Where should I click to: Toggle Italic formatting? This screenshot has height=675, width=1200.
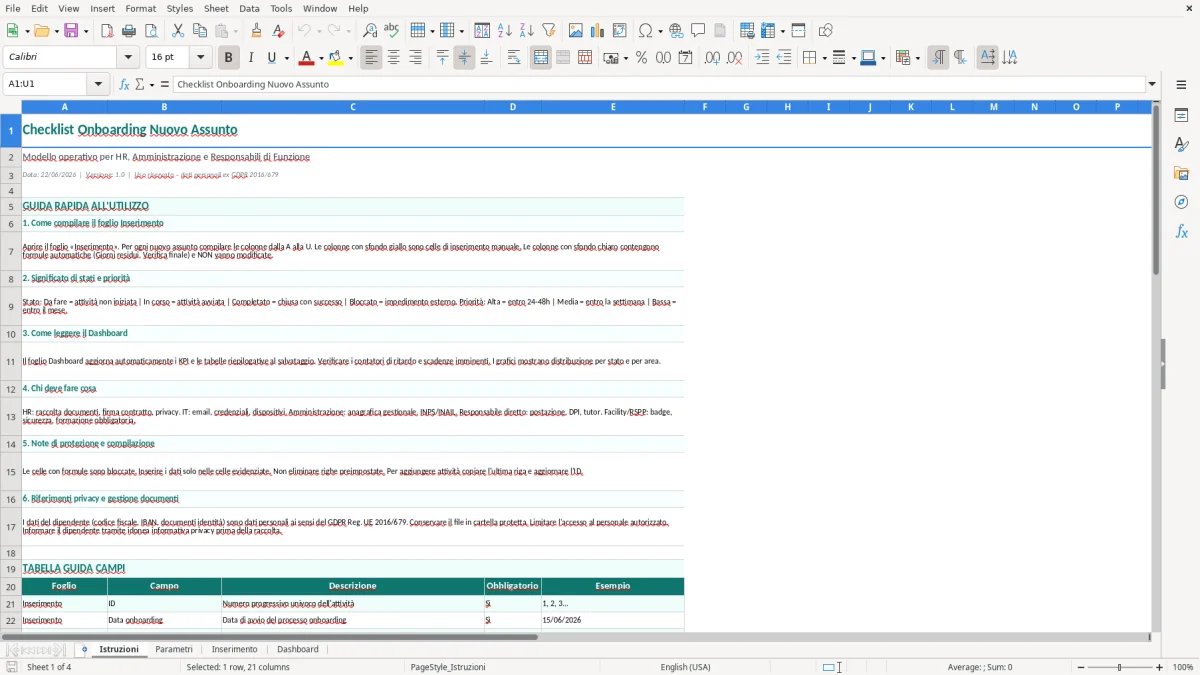coord(251,58)
